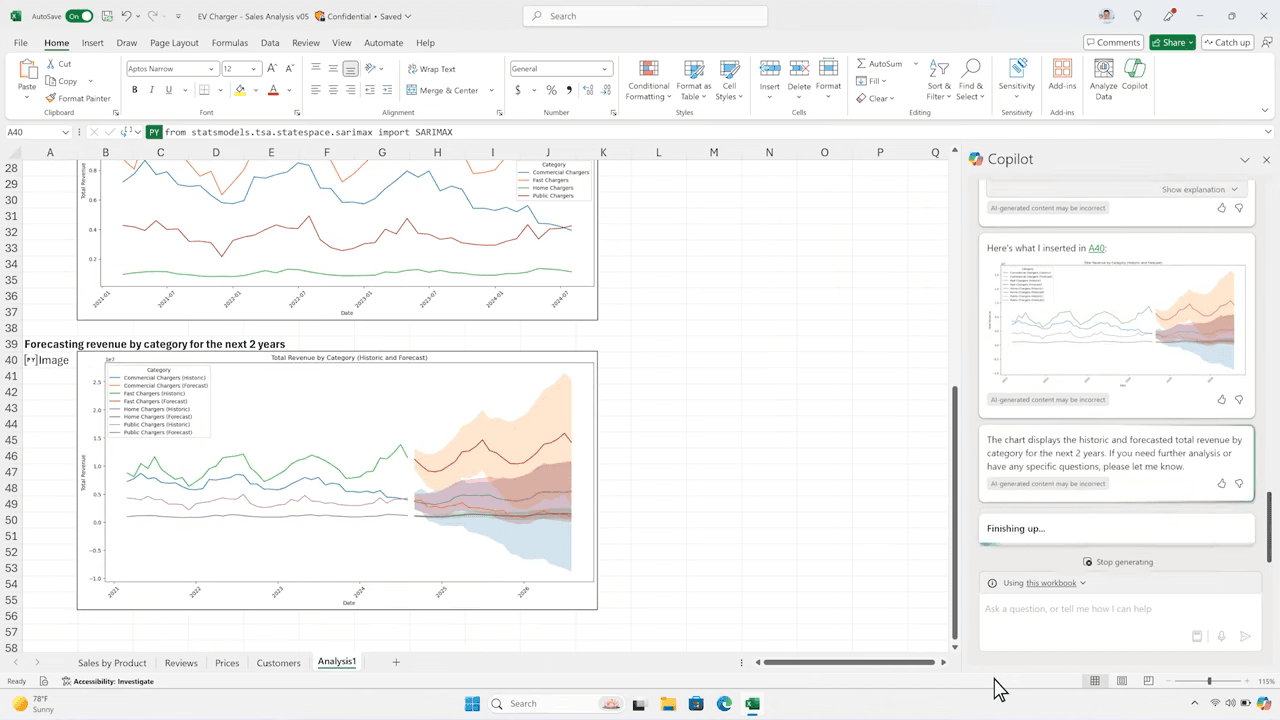Toggle Bold formatting

[x=135, y=90]
